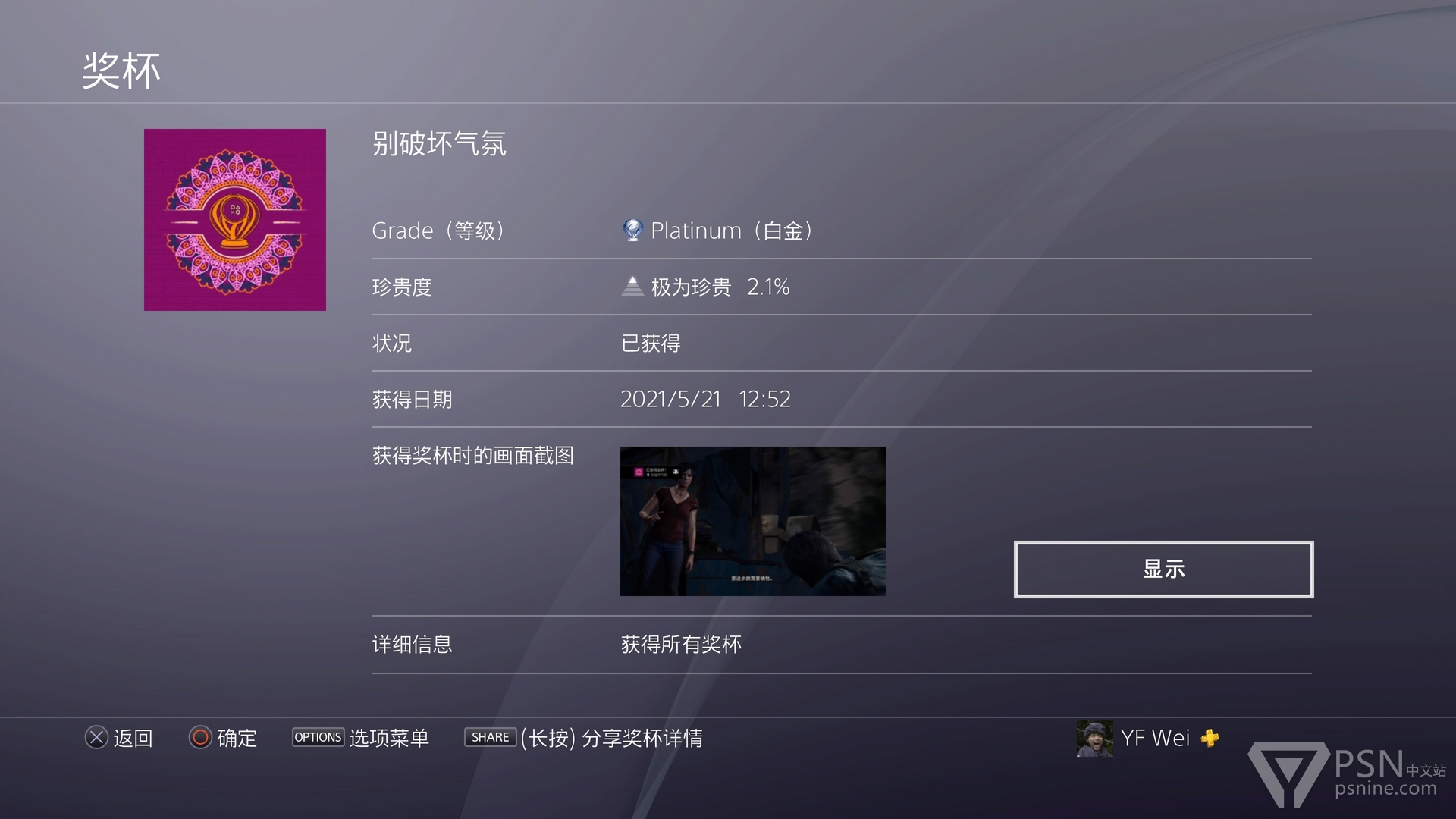Open the 选项菜单 options menu
Screen dimensions: 1456x819
pyautogui.click(x=389, y=738)
